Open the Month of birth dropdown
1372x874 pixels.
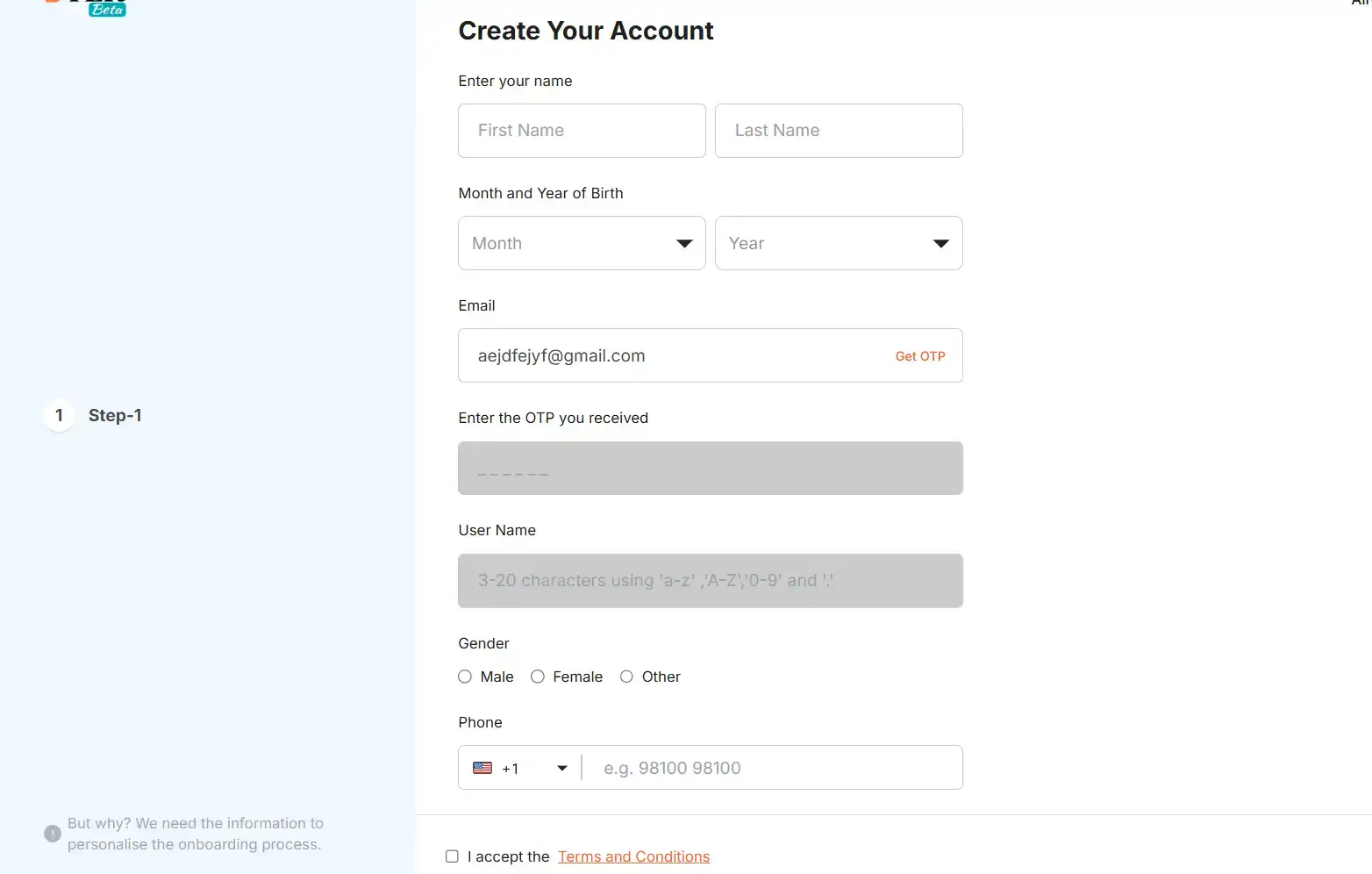[x=582, y=243]
